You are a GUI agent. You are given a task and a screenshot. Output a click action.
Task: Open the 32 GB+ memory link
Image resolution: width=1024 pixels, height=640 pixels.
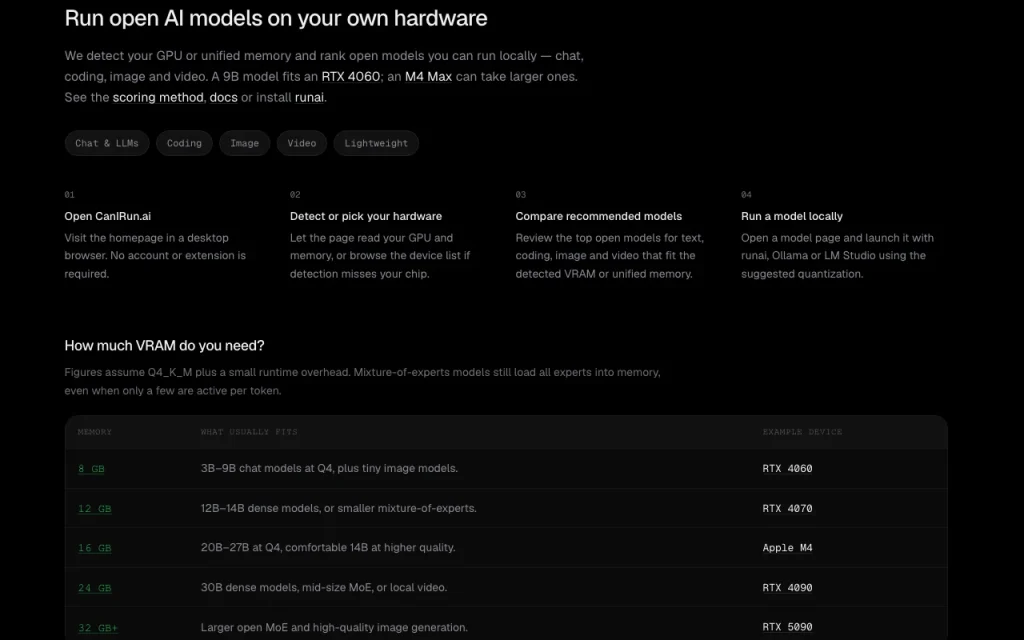tap(98, 628)
